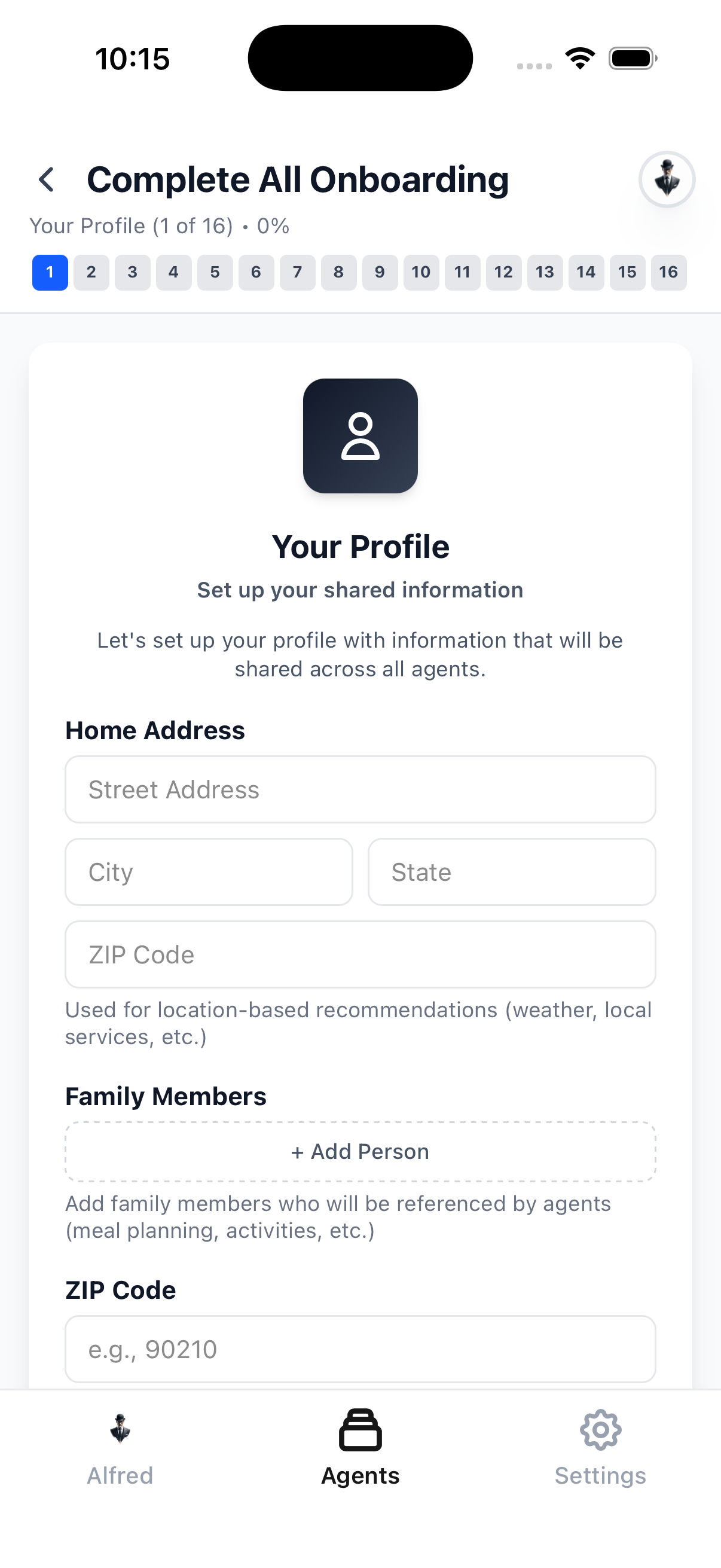721x1568 pixels.
Task: Tap the profile person icon tile
Action: (360, 436)
